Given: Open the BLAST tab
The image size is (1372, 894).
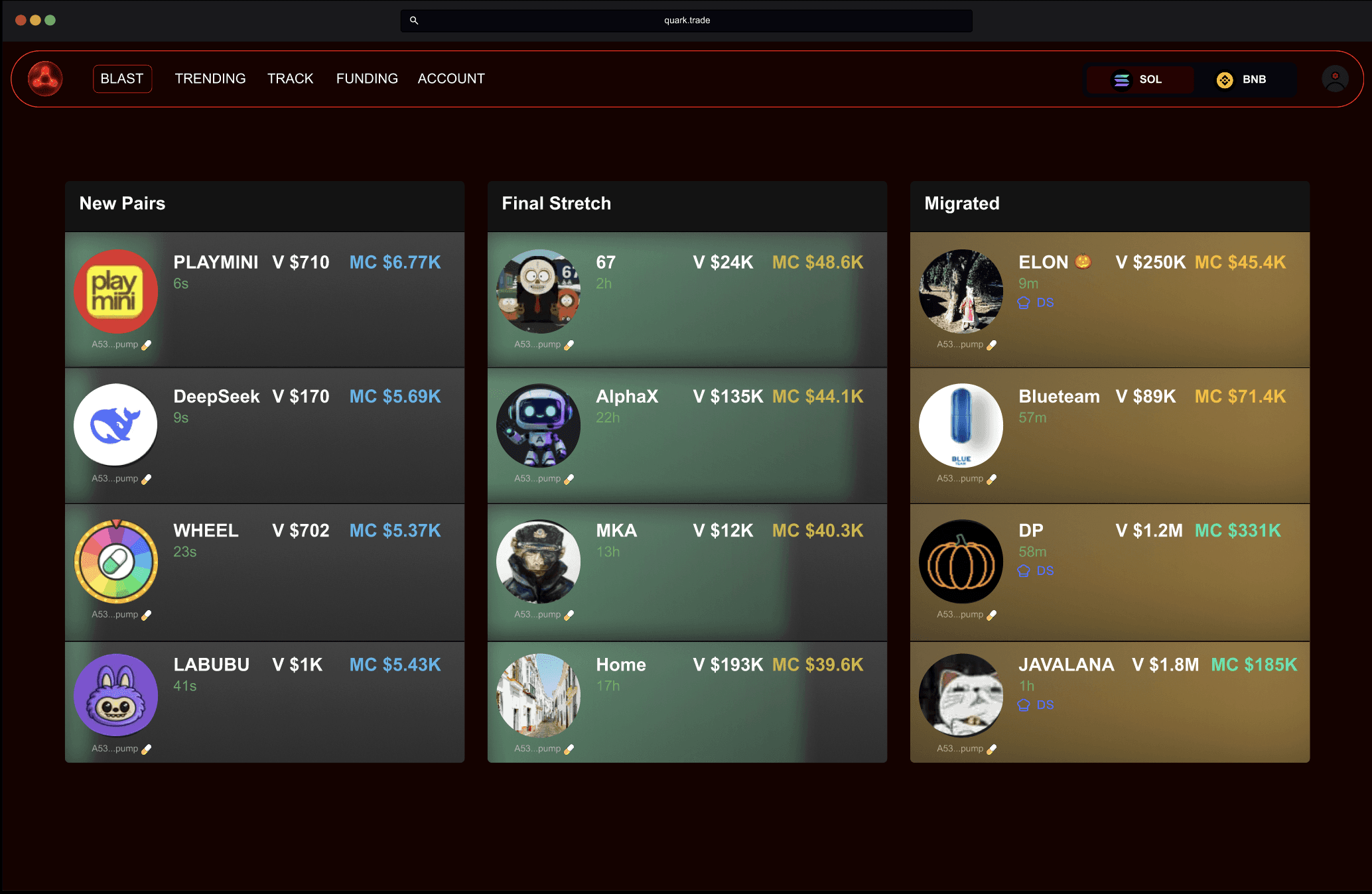Looking at the screenshot, I should 122,79.
